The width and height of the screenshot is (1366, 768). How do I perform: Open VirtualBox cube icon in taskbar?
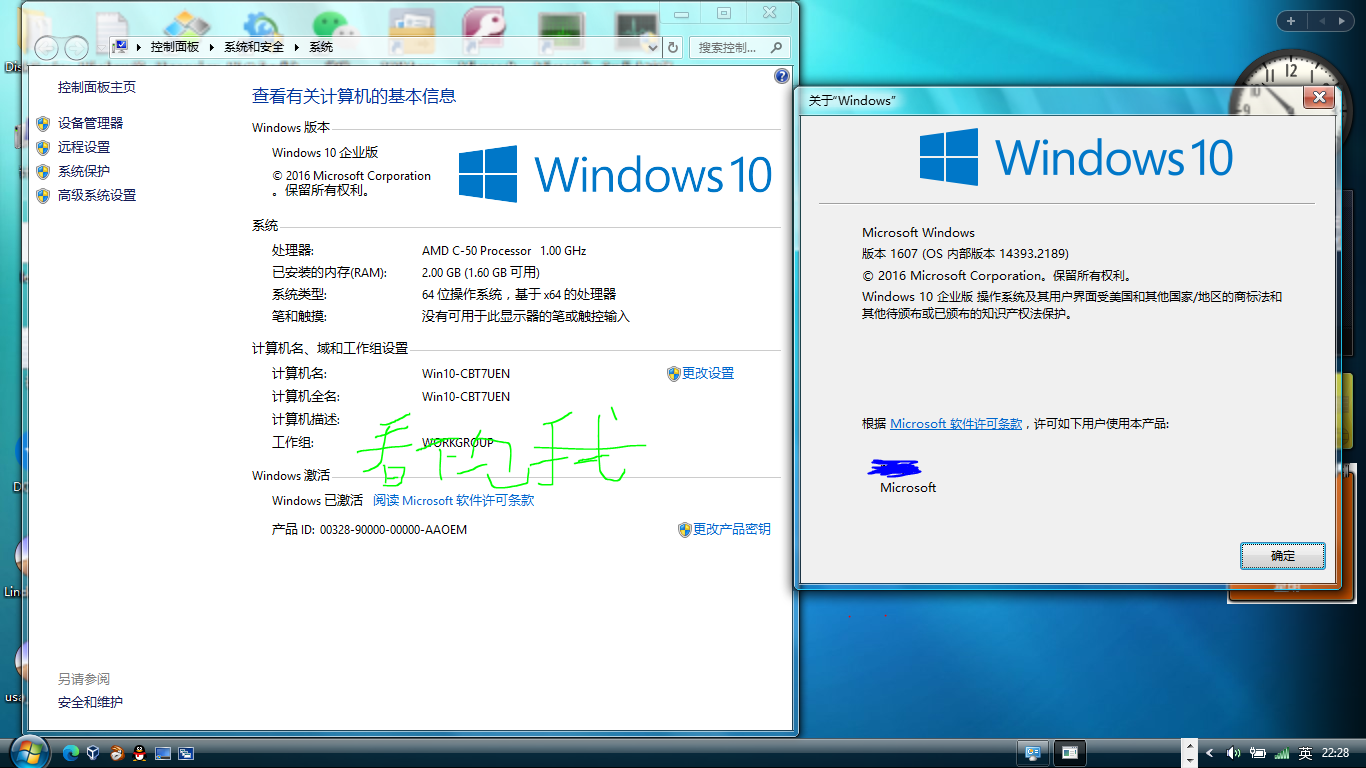pos(93,753)
